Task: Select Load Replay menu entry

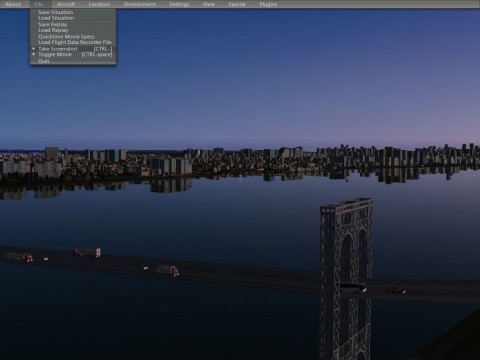Action: pos(73,30)
